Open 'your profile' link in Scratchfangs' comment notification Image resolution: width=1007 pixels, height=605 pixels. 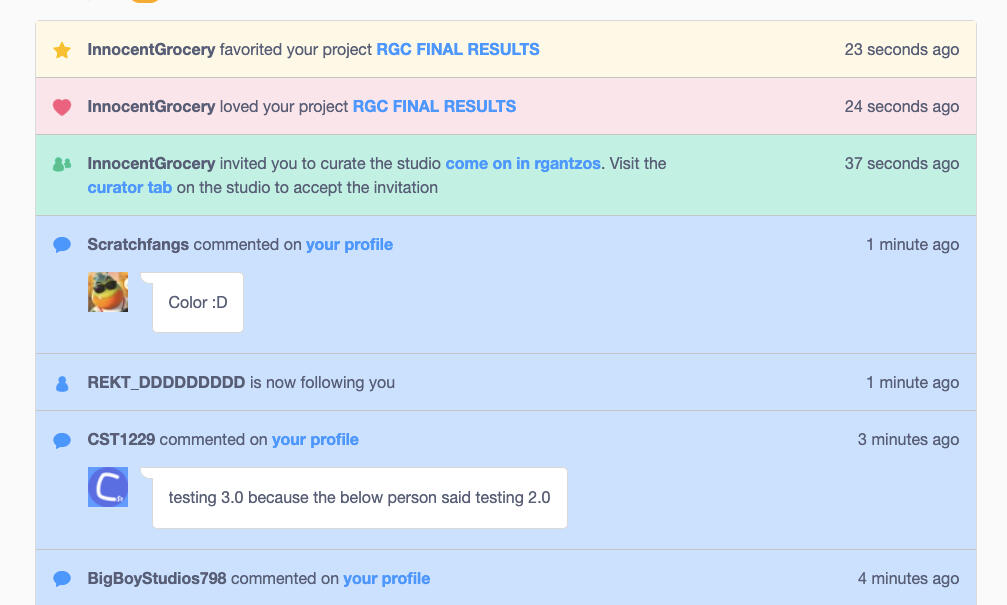point(349,244)
